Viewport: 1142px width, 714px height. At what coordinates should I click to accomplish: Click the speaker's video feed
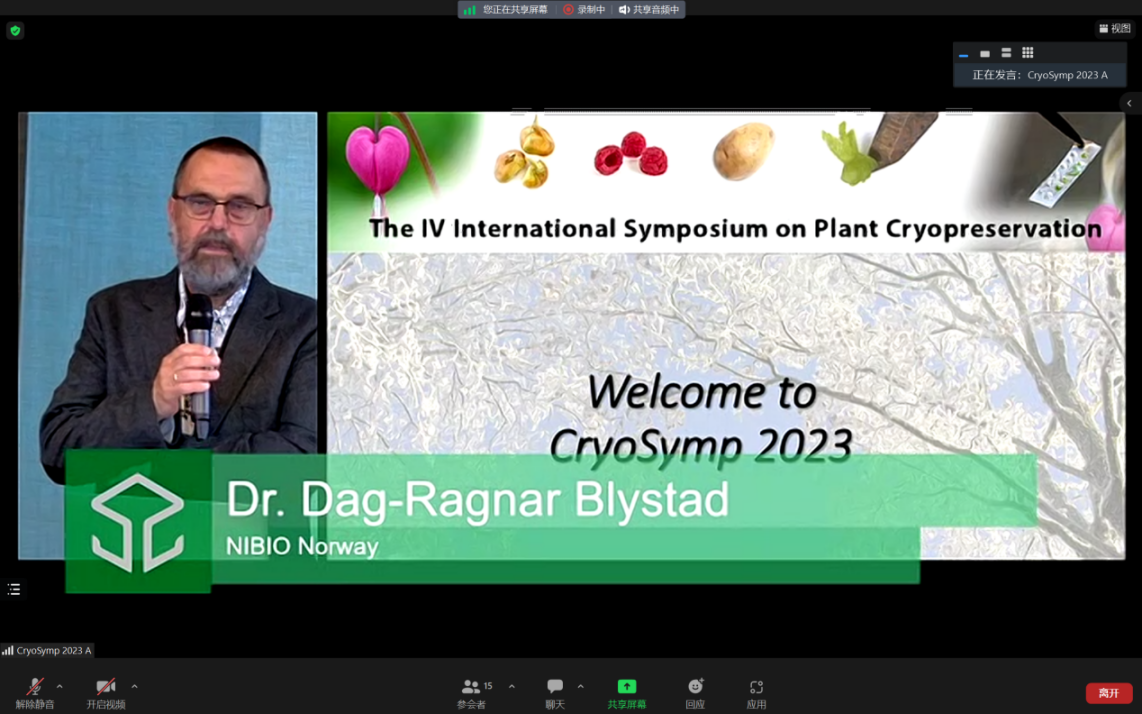point(168,335)
